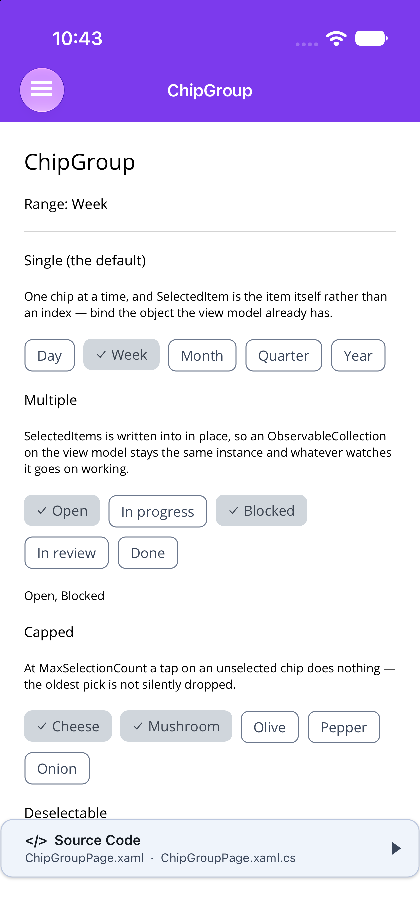Toggle the In review chip

click(66, 553)
